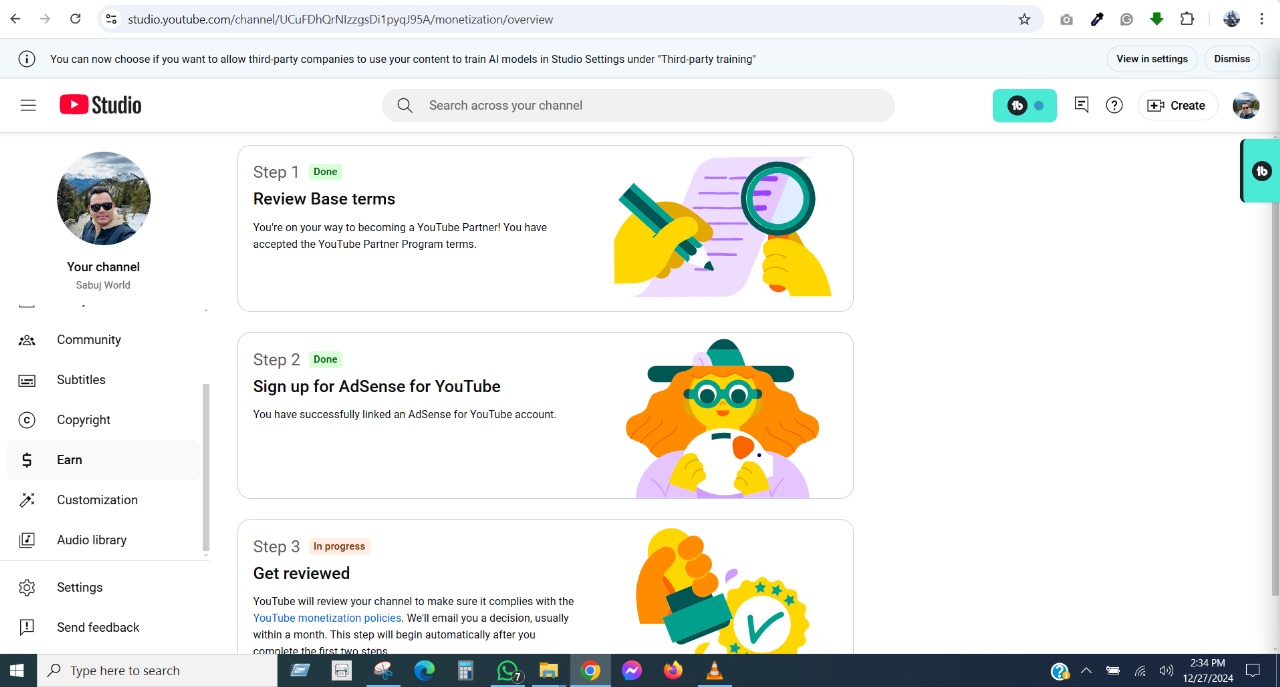The width and height of the screenshot is (1280, 687).
Task: Bookmark this page with the star icon
Action: [1024, 19]
